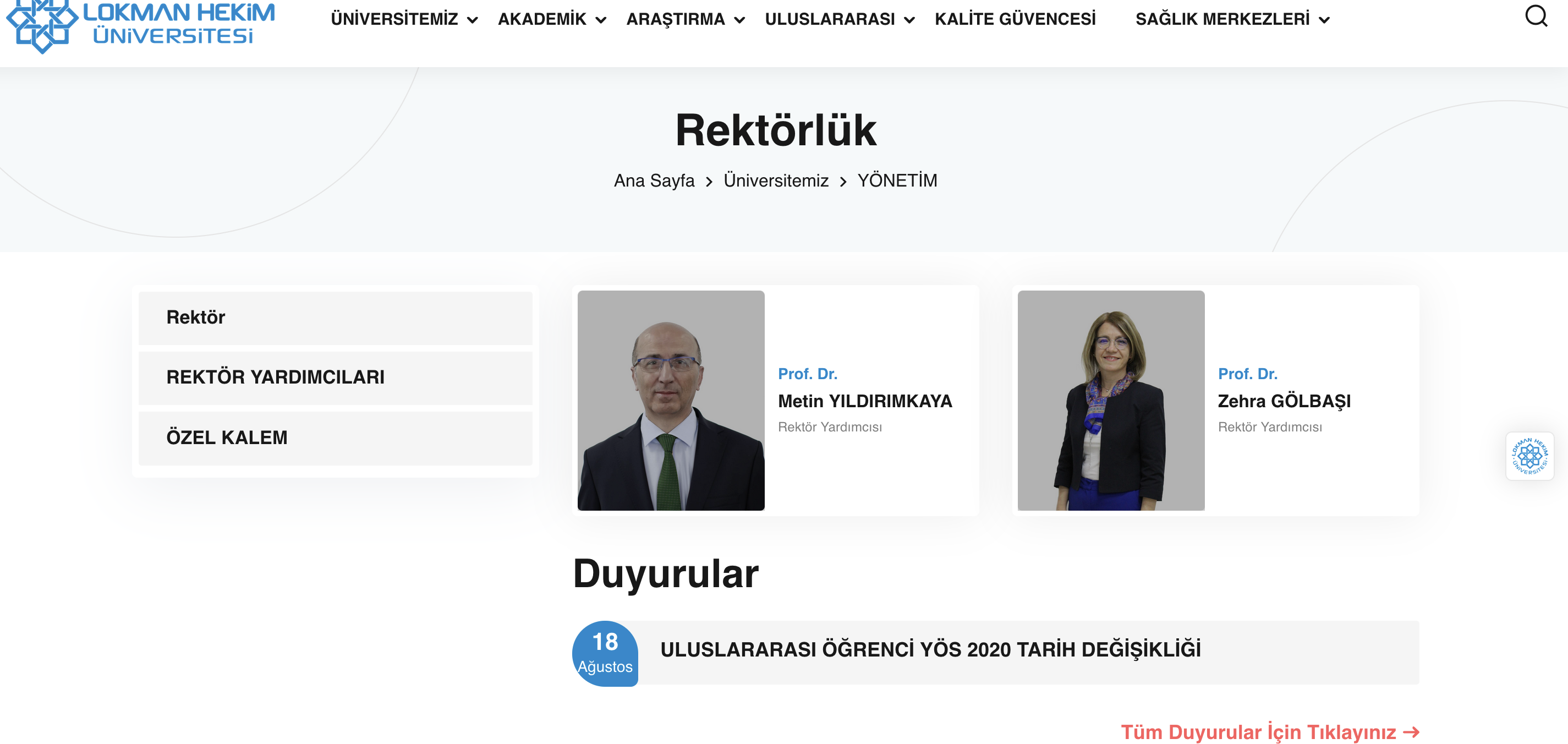This screenshot has height=744, width=1568.
Task: Select ÖZEL KALEM side menu item
Action: (x=336, y=437)
